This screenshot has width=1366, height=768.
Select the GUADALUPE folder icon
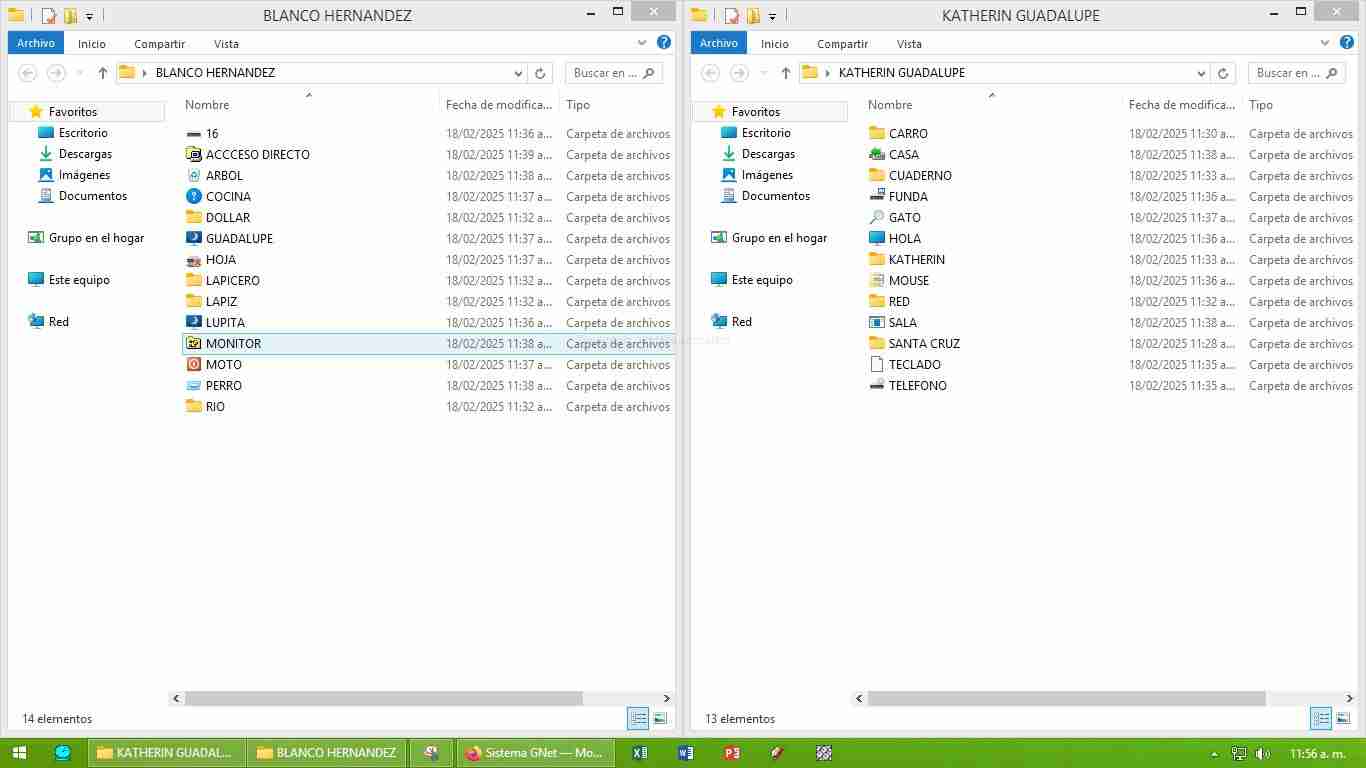[194, 239]
